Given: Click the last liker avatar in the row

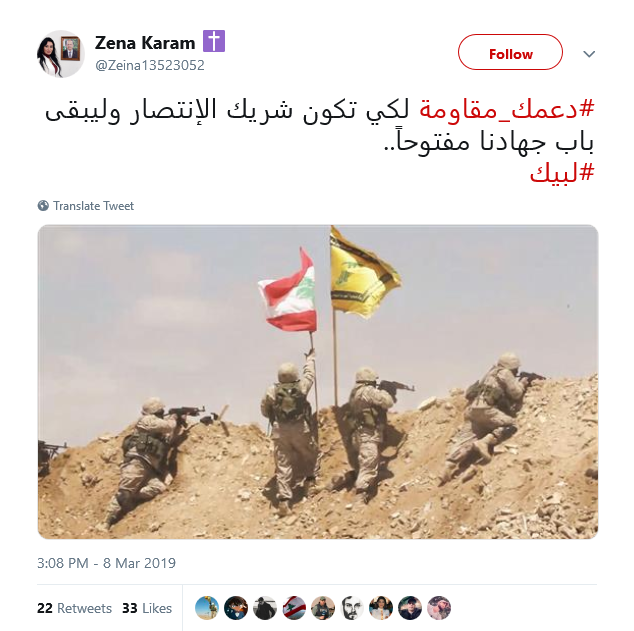Looking at the screenshot, I should [439, 608].
